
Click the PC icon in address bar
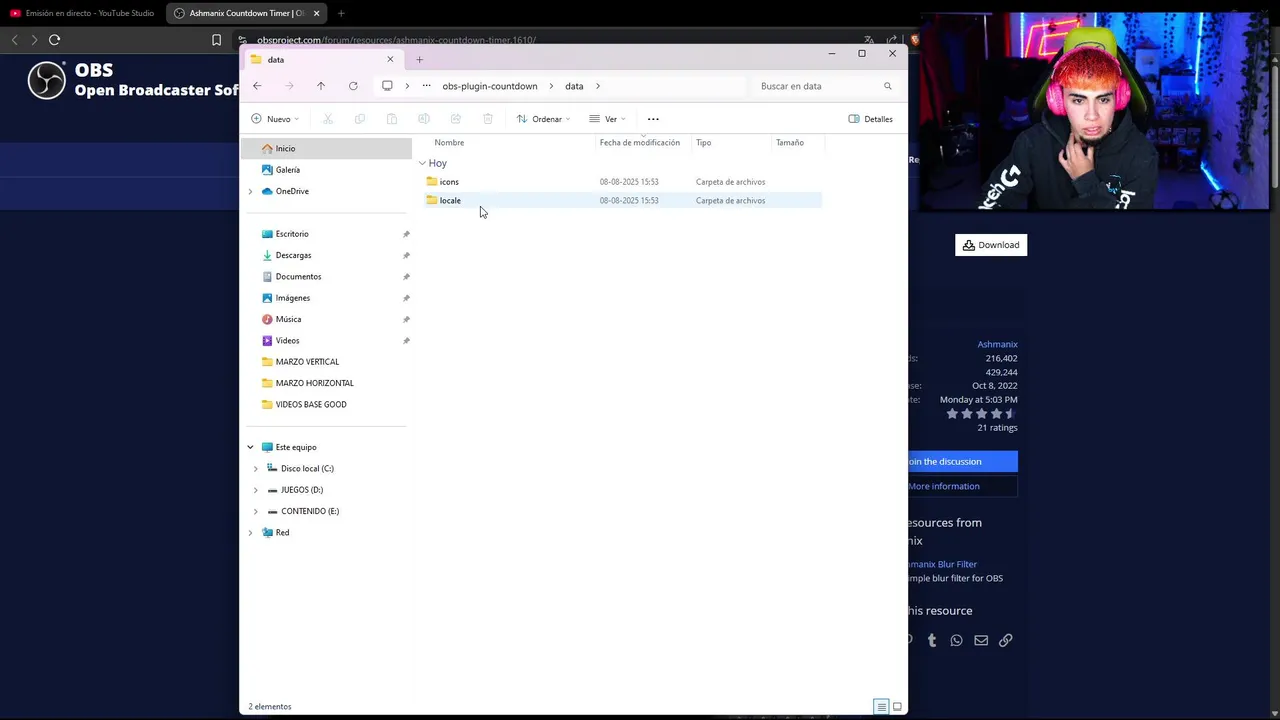click(387, 86)
